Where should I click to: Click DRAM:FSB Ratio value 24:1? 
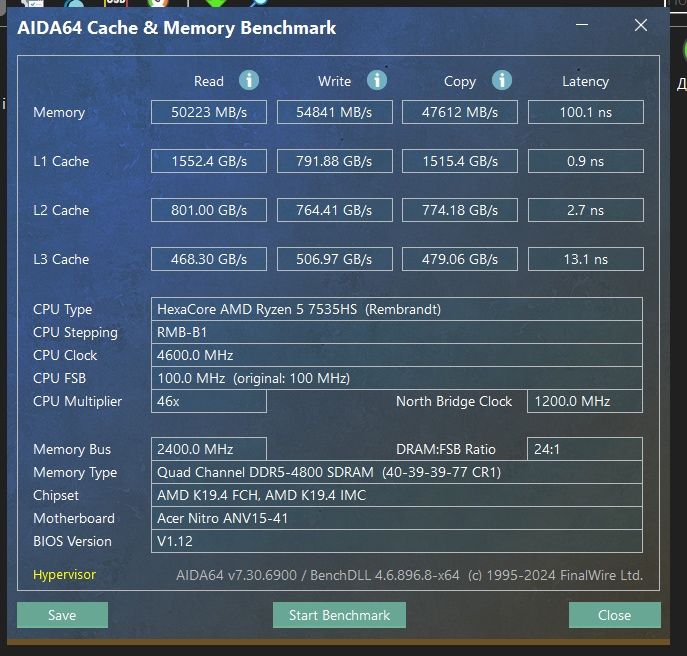585,449
